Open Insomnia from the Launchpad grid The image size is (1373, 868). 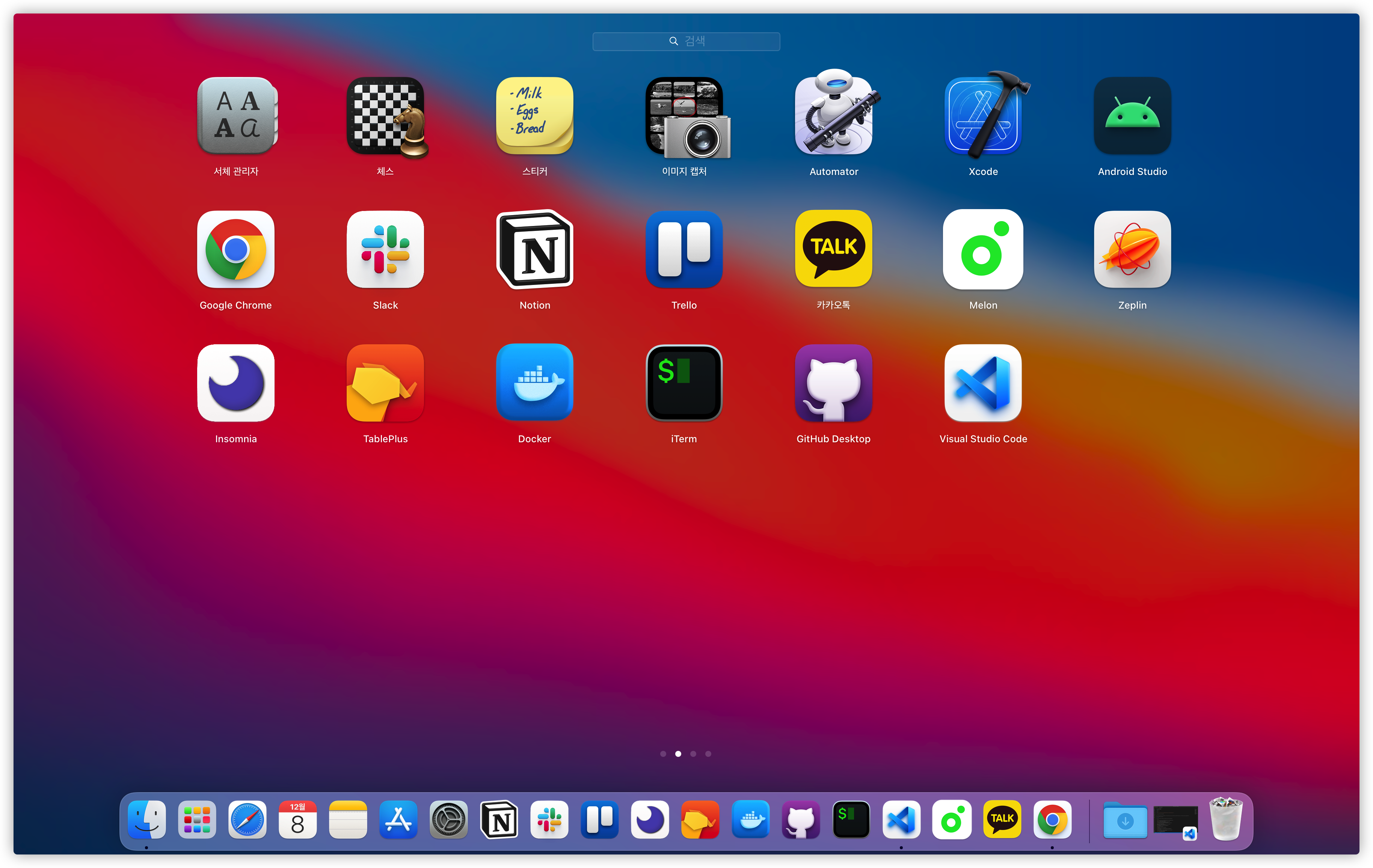[236, 383]
